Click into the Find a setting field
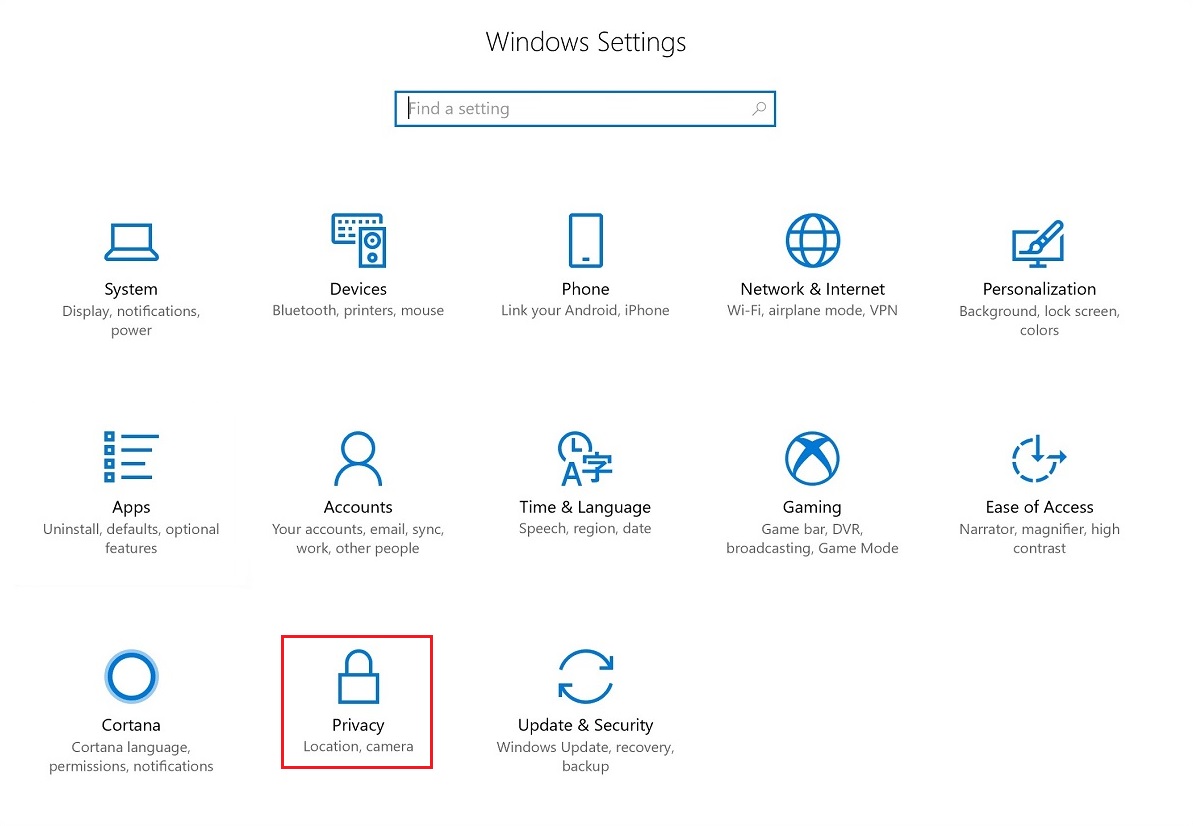The height and width of the screenshot is (826, 1193). pos(585,109)
